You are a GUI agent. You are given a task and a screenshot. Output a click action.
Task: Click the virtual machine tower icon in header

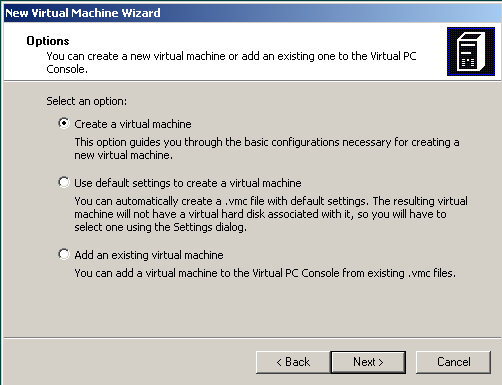[471, 51]
